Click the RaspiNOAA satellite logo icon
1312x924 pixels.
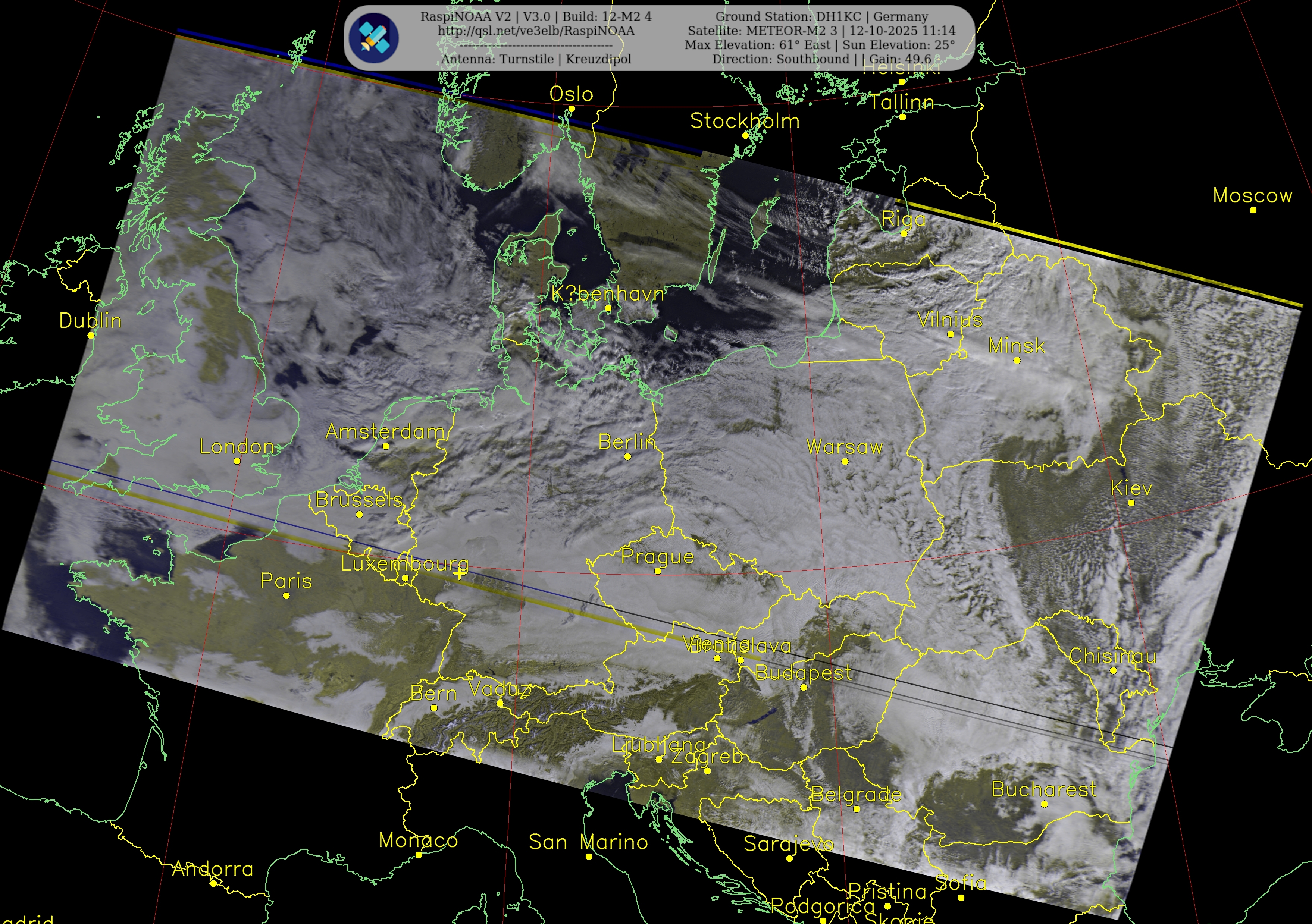[x=374, y=38]
